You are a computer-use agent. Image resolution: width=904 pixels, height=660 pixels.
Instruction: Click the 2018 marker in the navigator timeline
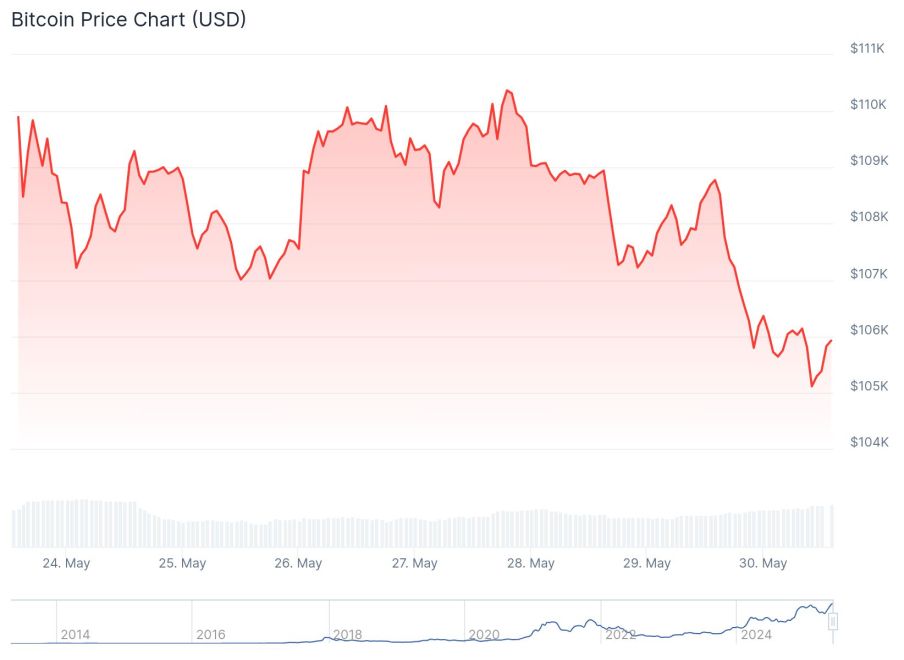[x=347, y=634]
